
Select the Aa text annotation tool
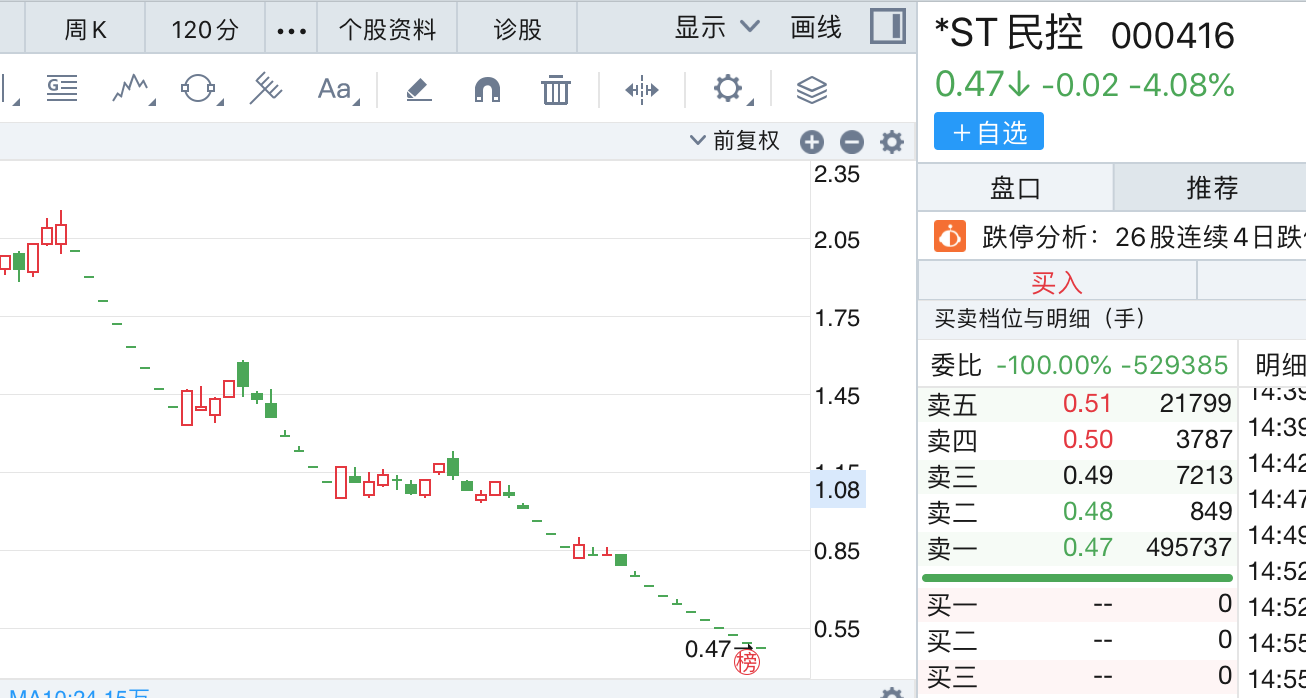(334, 90)
